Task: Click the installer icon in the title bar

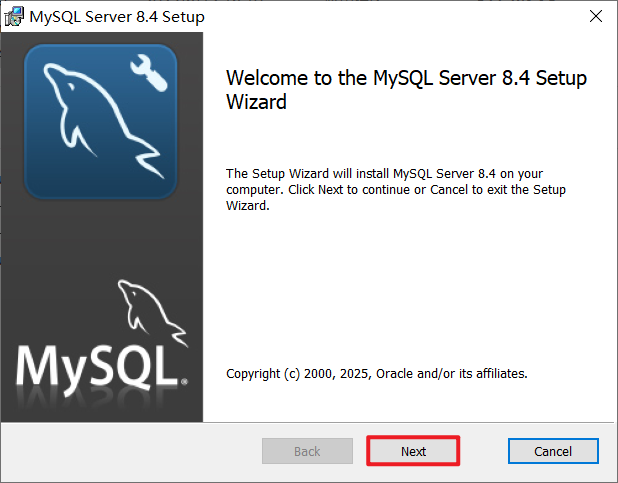Action: (x=14, y=17)
